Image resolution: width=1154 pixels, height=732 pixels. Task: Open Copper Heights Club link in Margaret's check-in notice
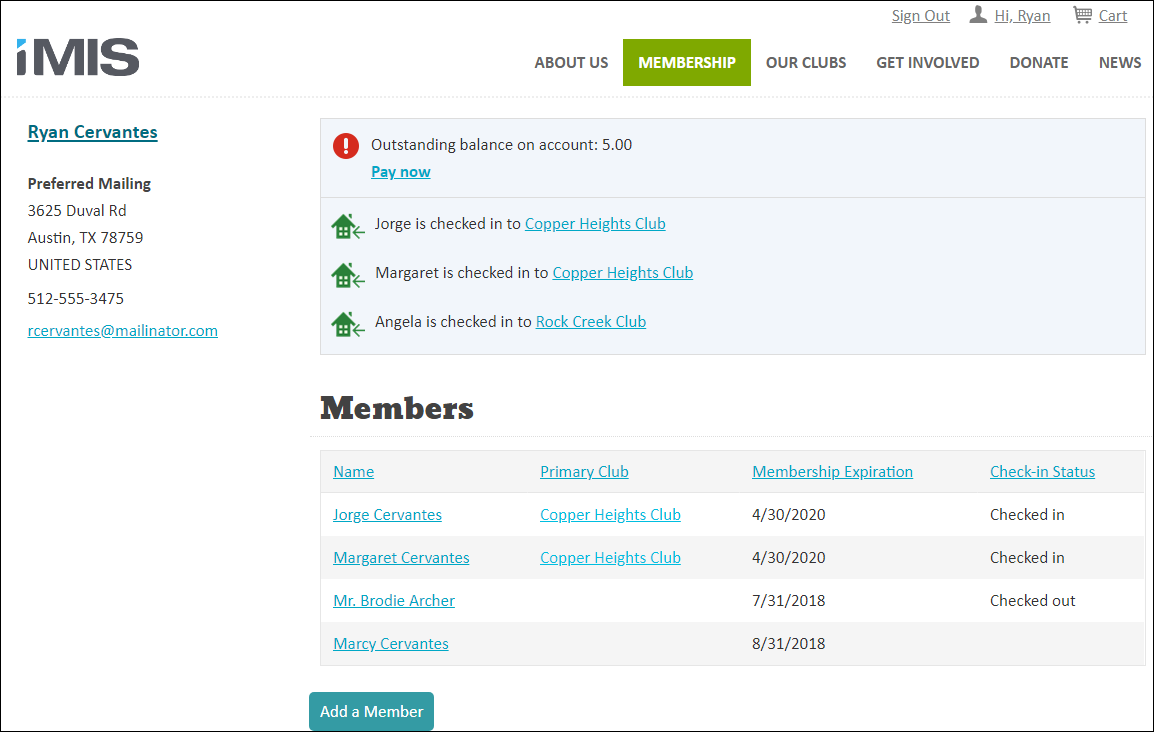623,273
